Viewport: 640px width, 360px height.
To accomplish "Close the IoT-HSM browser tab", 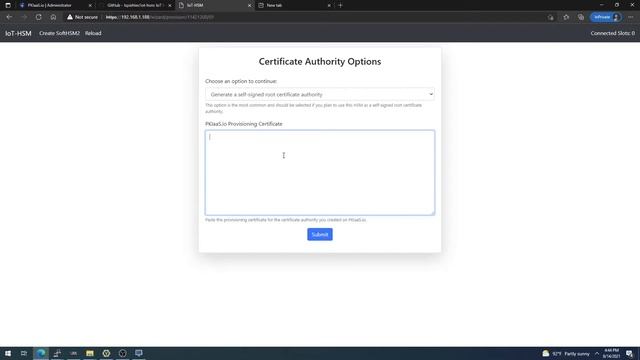I will click(x=249, y=5).
